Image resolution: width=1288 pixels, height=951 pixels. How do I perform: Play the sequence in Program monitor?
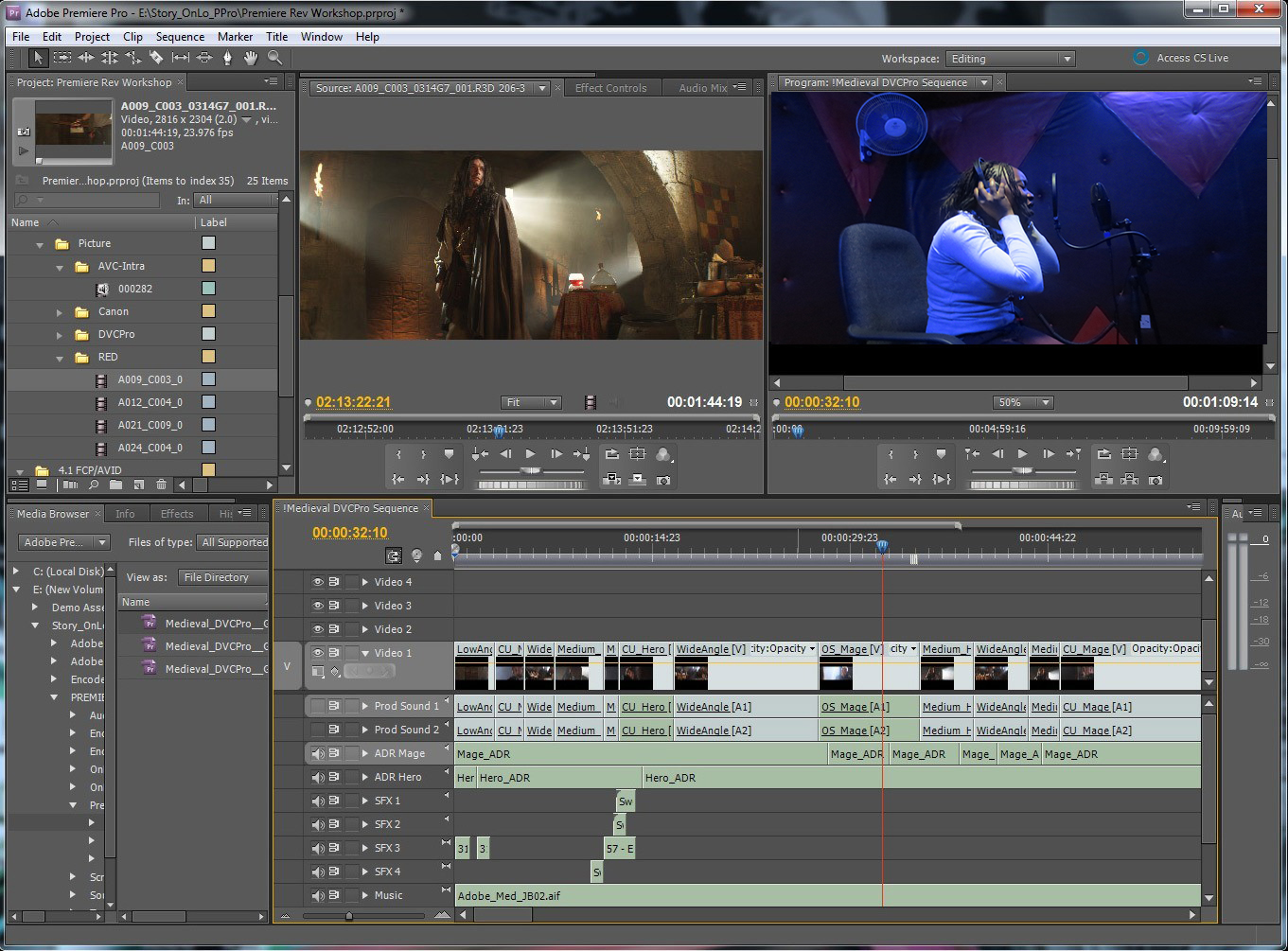pos(1023,454)
